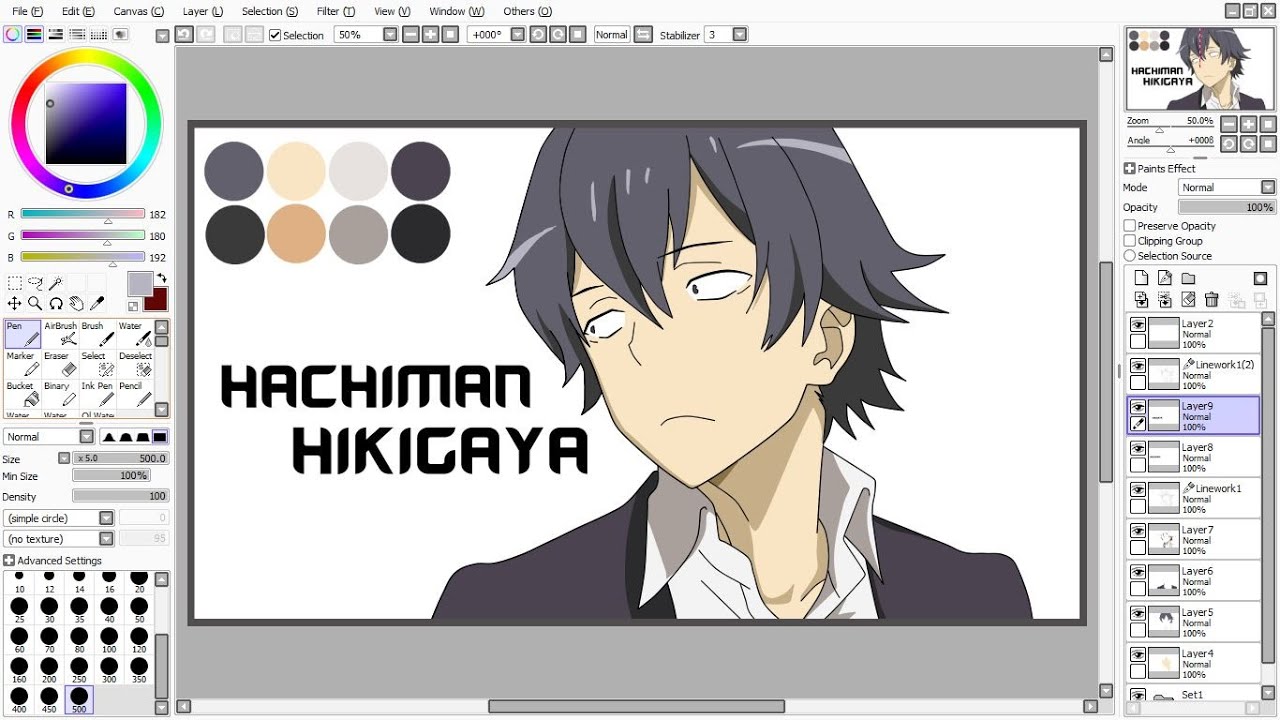Rotate view counterclockwise in navigator panel
This screenshot has width=1280, height=720.
tap(1231, 144)
